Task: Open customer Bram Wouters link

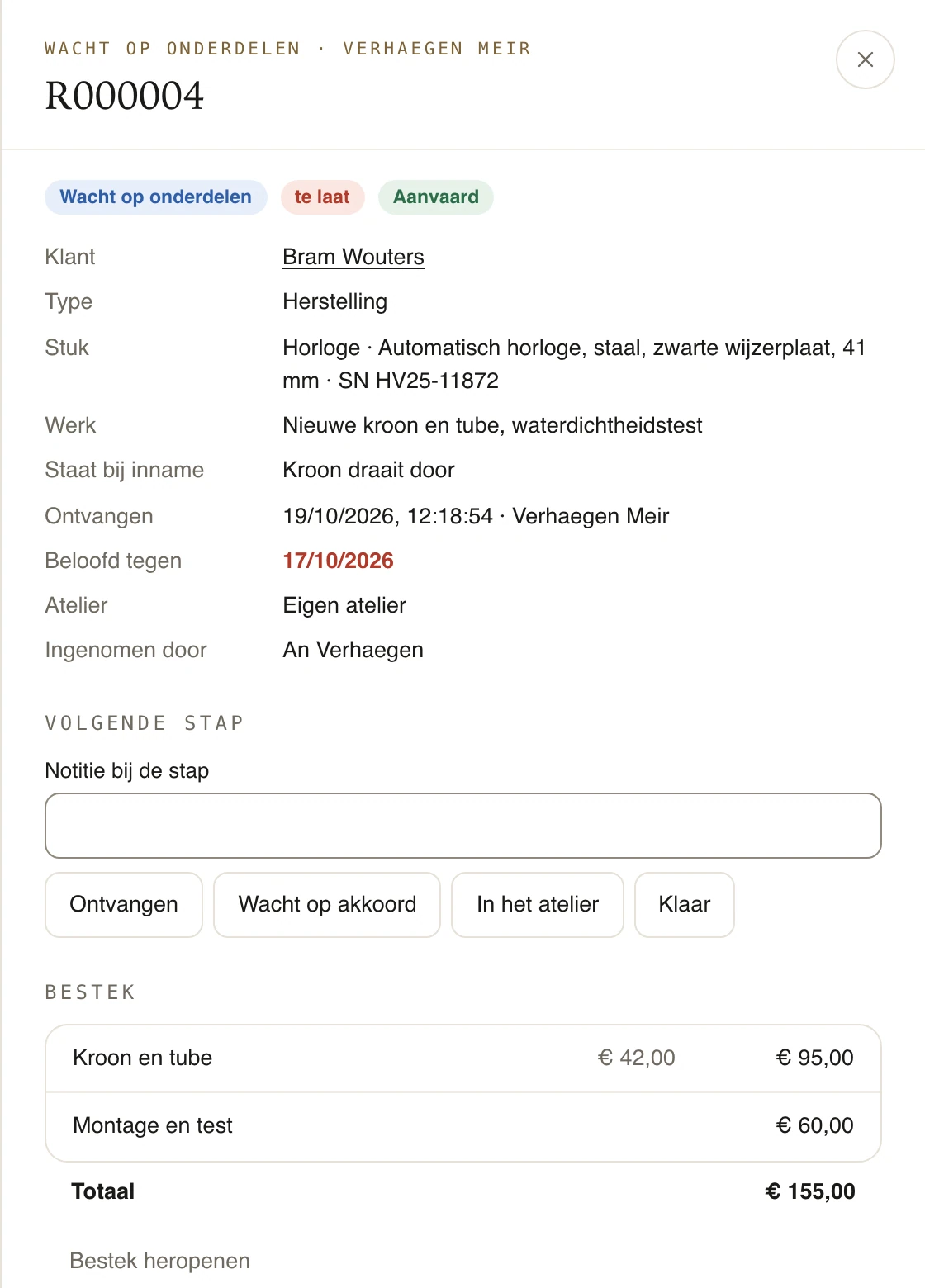Action: click(353, 257)
